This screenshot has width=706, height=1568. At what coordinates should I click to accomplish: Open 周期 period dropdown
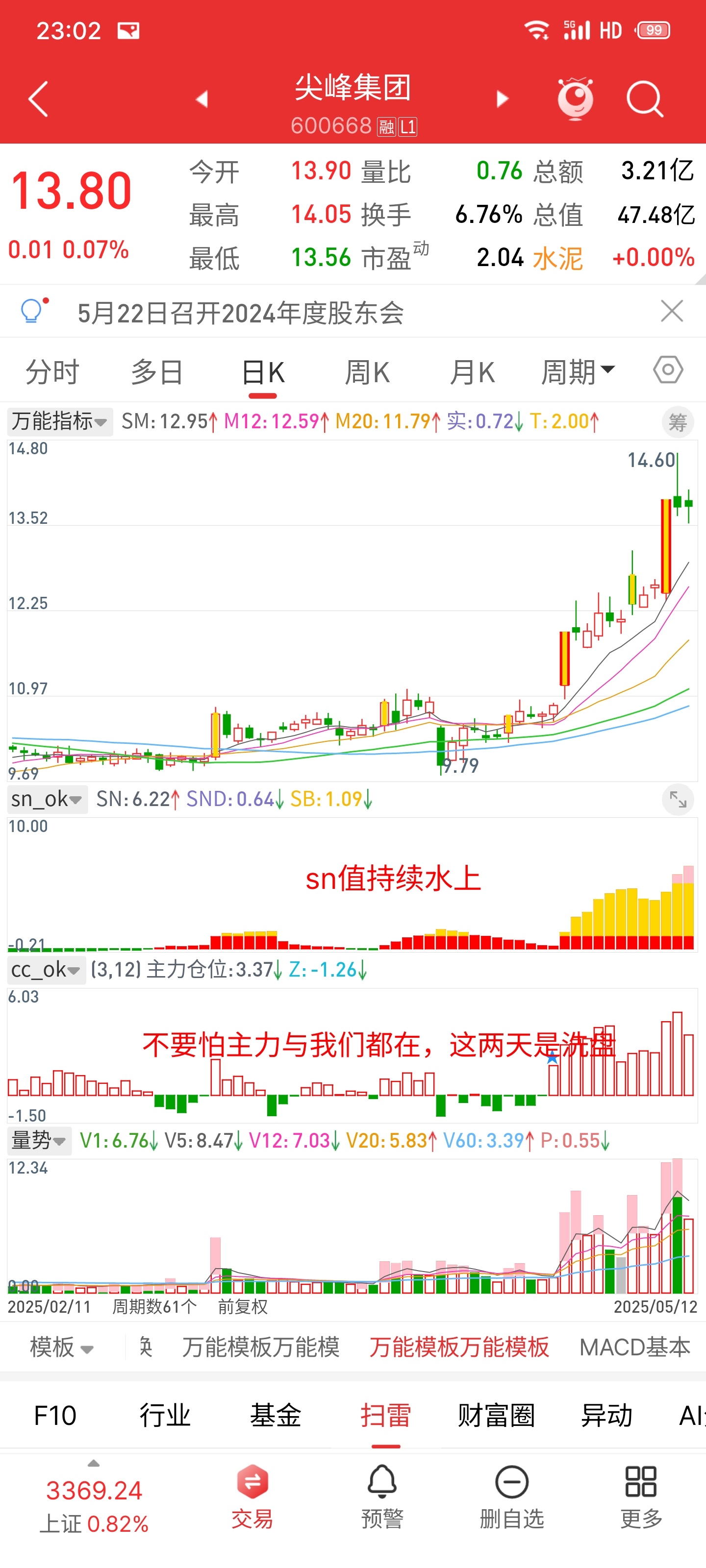click(x=578, y=371)
